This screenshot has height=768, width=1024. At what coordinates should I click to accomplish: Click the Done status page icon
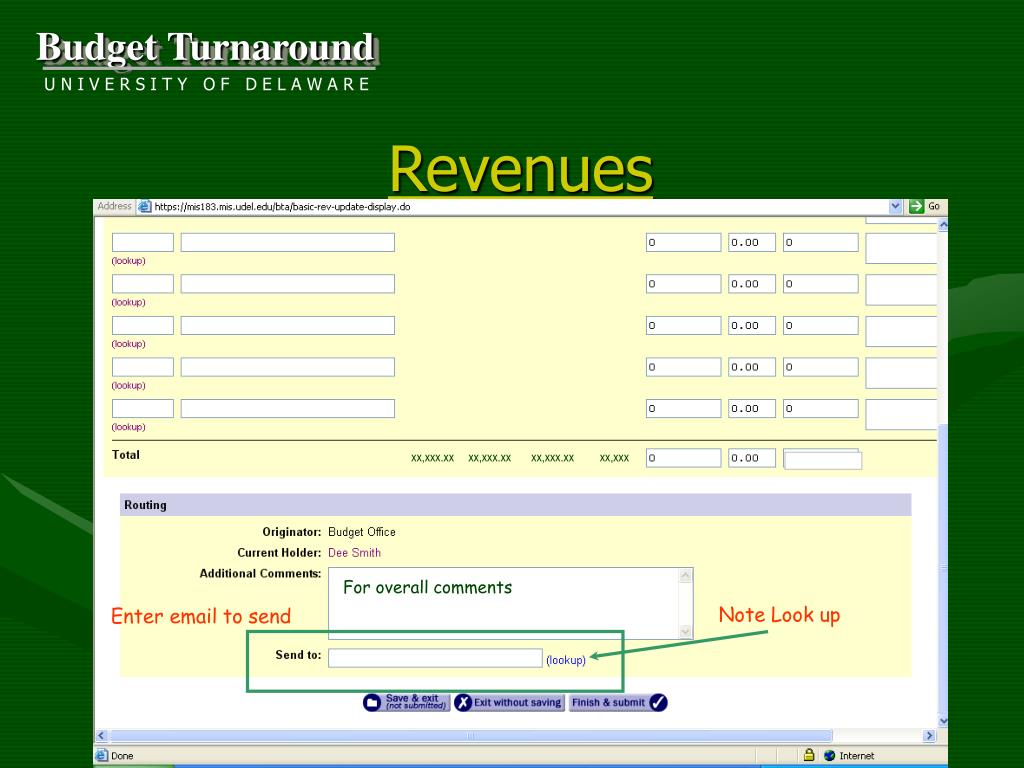(102, 756)
